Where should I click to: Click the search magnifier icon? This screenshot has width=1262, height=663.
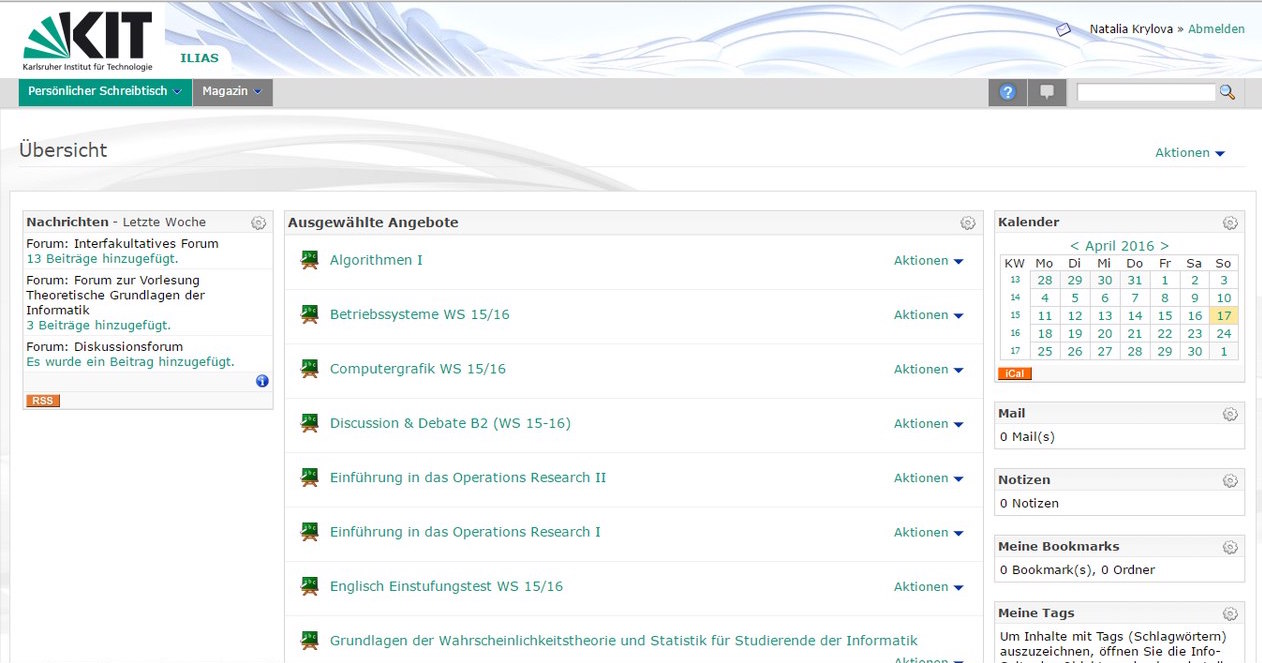pyautogui.click(x=1227, y=92)
